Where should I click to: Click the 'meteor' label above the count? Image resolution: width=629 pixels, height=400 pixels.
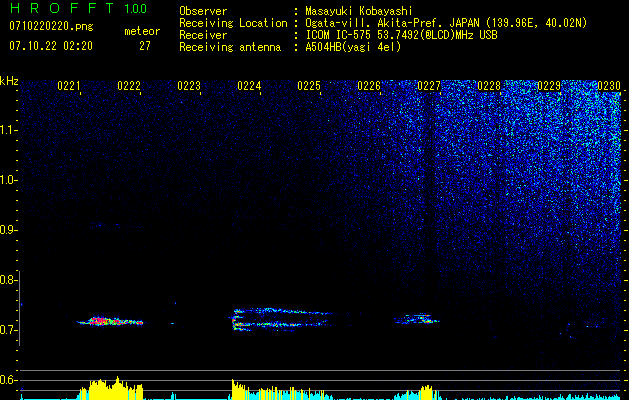[x=142, y=31]
